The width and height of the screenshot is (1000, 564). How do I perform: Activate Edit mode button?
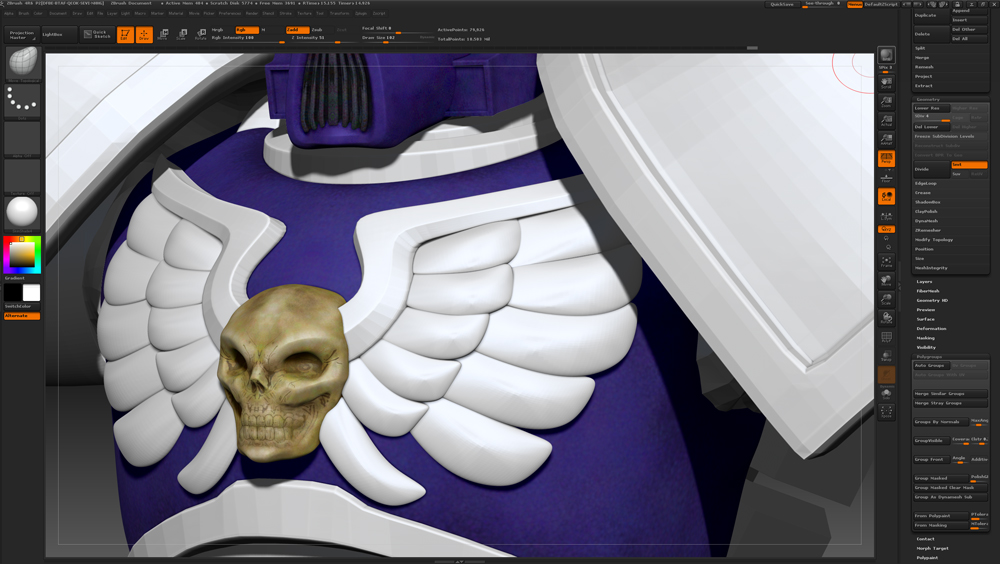pos(125,34)
